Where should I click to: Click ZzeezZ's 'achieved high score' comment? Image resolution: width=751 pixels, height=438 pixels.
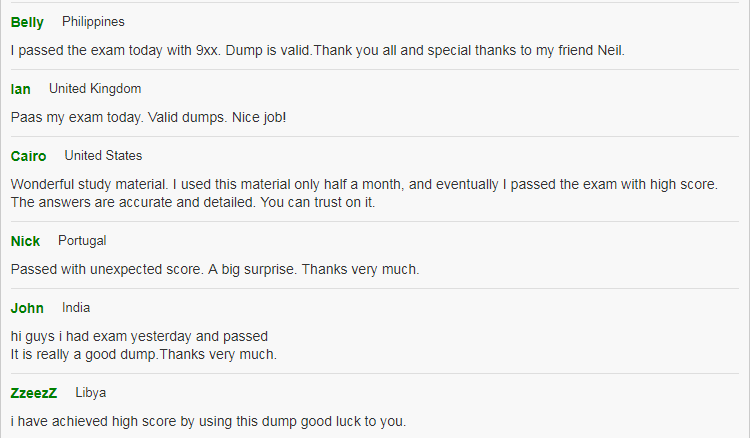208,422
